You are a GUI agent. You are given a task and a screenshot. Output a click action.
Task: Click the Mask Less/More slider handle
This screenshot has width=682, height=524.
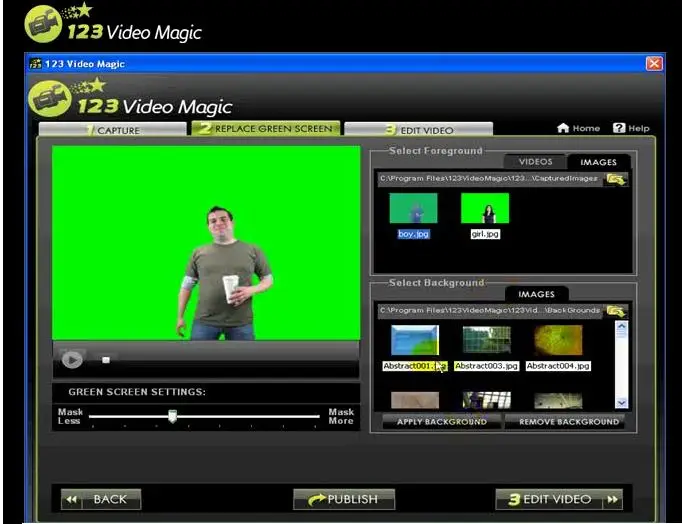(x=172, y=416)
